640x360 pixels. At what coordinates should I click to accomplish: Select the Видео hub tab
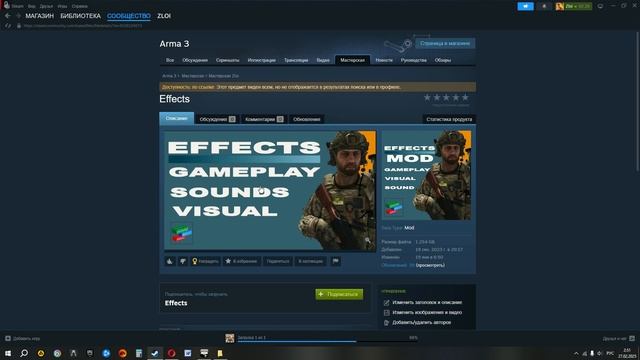coord(323,60)
